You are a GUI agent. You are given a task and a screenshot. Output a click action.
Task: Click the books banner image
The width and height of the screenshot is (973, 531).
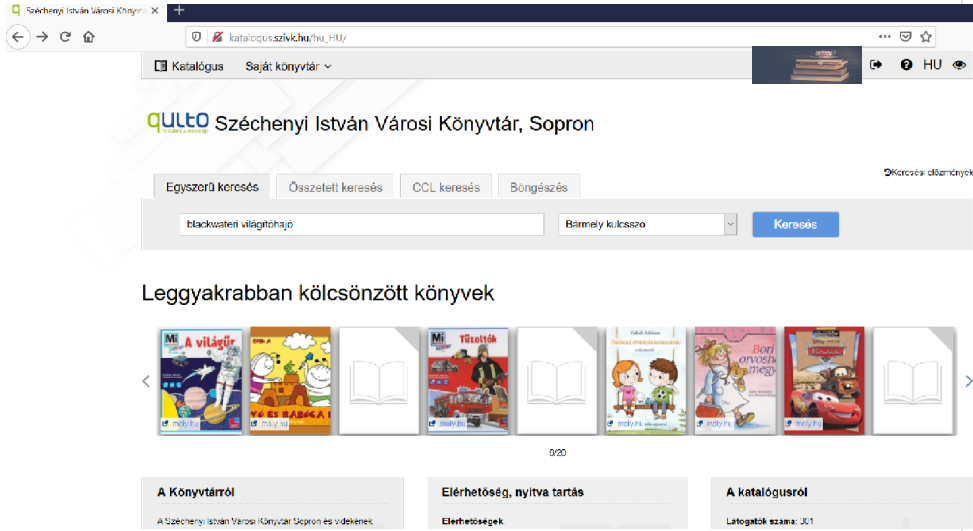(807, 65)
